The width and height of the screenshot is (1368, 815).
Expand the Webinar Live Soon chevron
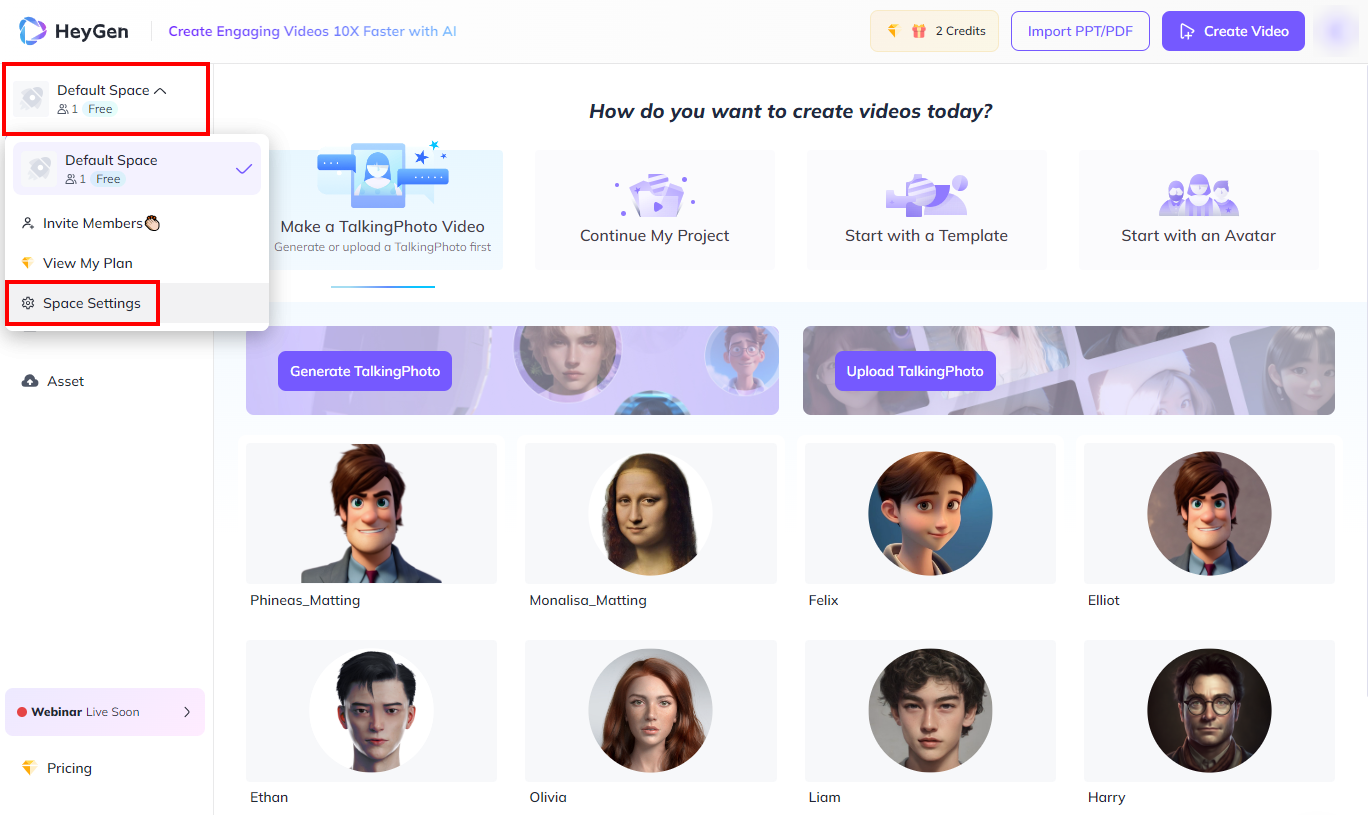click(187, 712)
